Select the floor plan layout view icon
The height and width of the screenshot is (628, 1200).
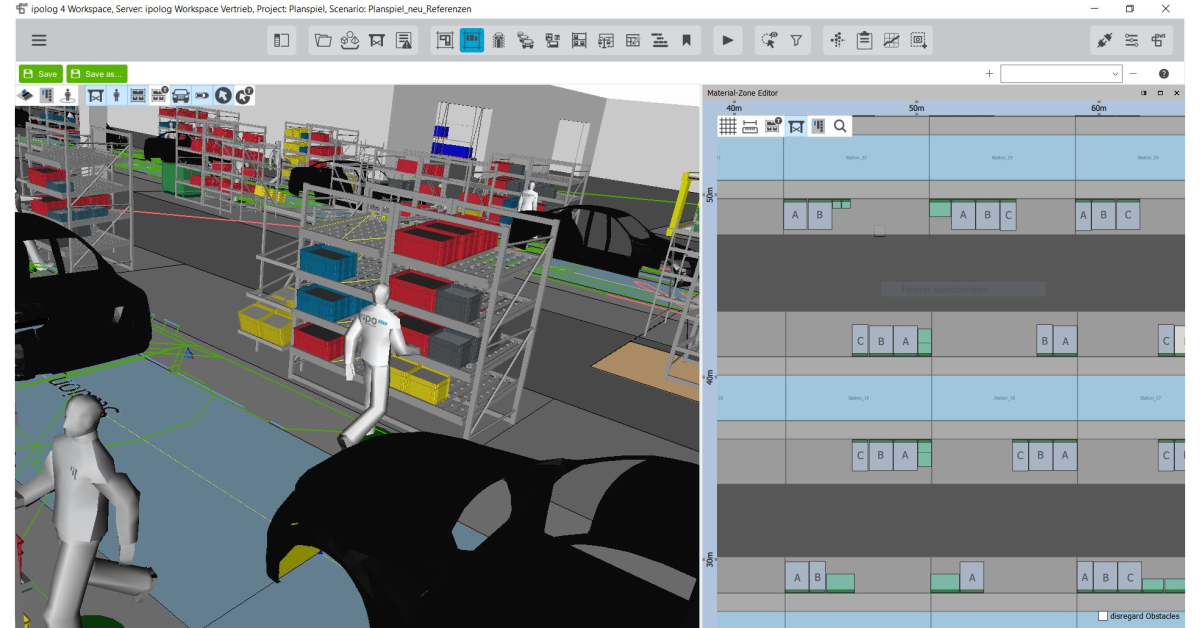coord(445,41)
